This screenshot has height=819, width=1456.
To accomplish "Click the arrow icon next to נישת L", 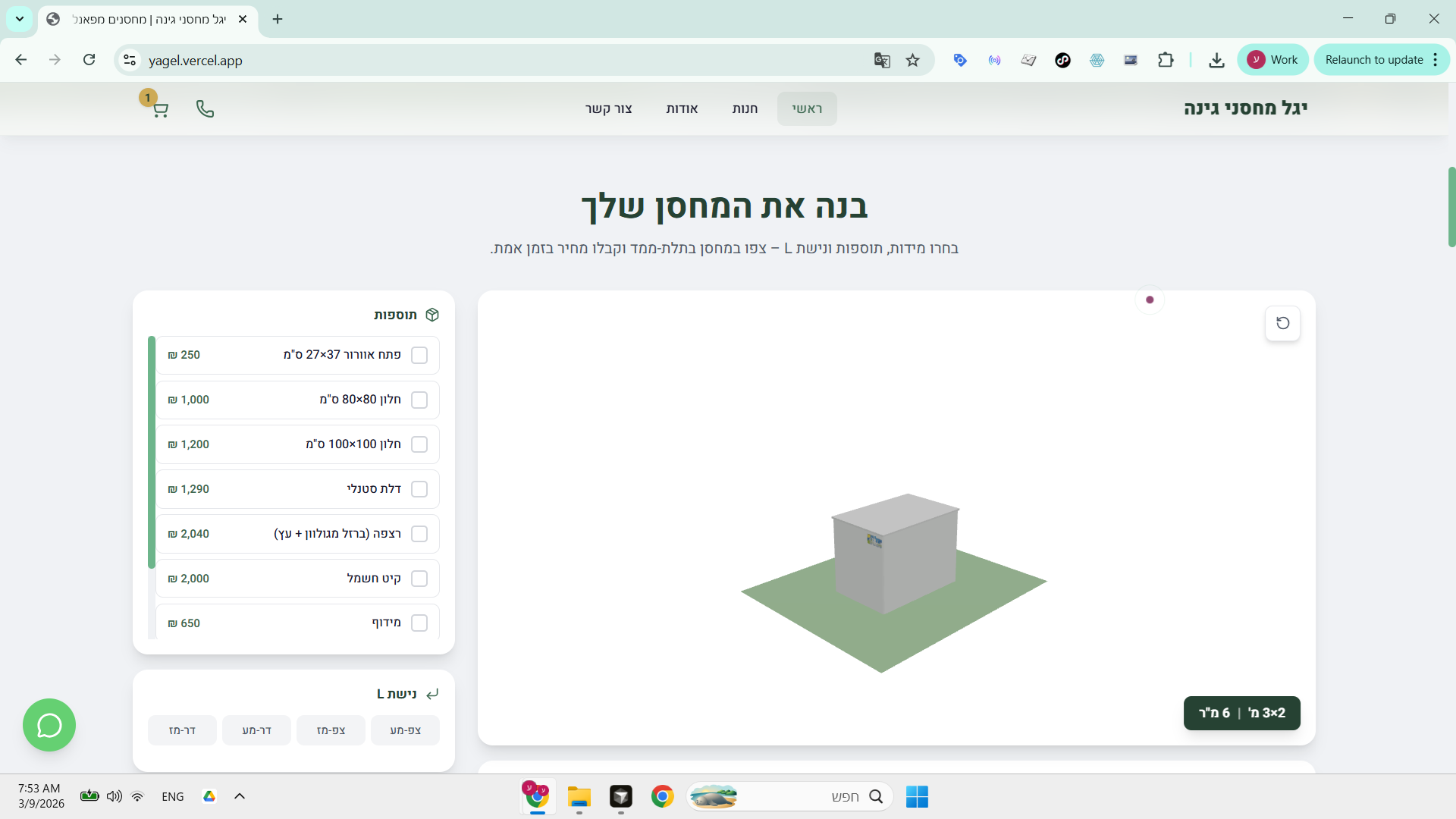I will point(432,693).
